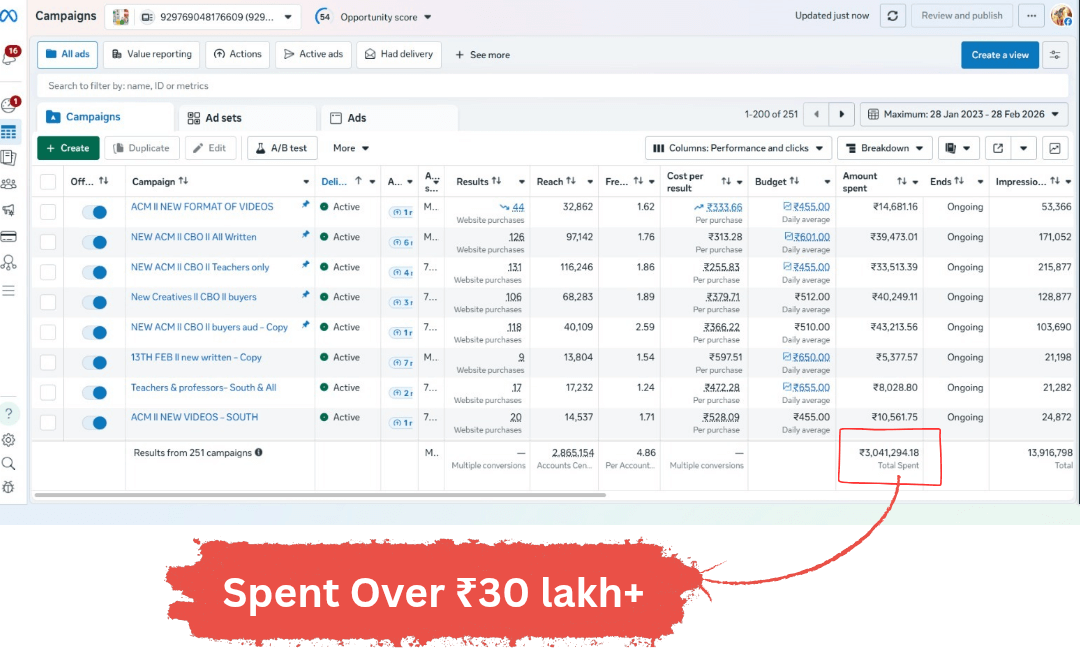Open notifications bell in left sidebar
Viewport: 1080px width, 662px height.
(x=10, y=56)
